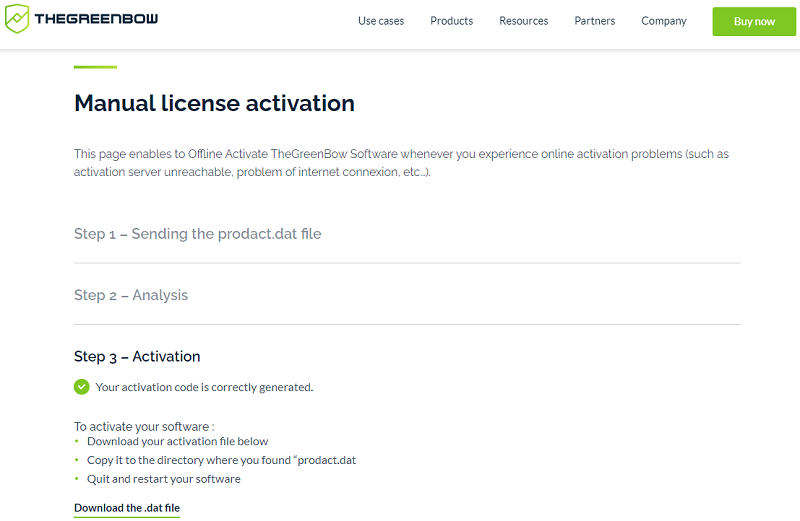The height and width of the screenshot is (521, 800).
Task: Open the Use cases menu
Action: point(381,21)
